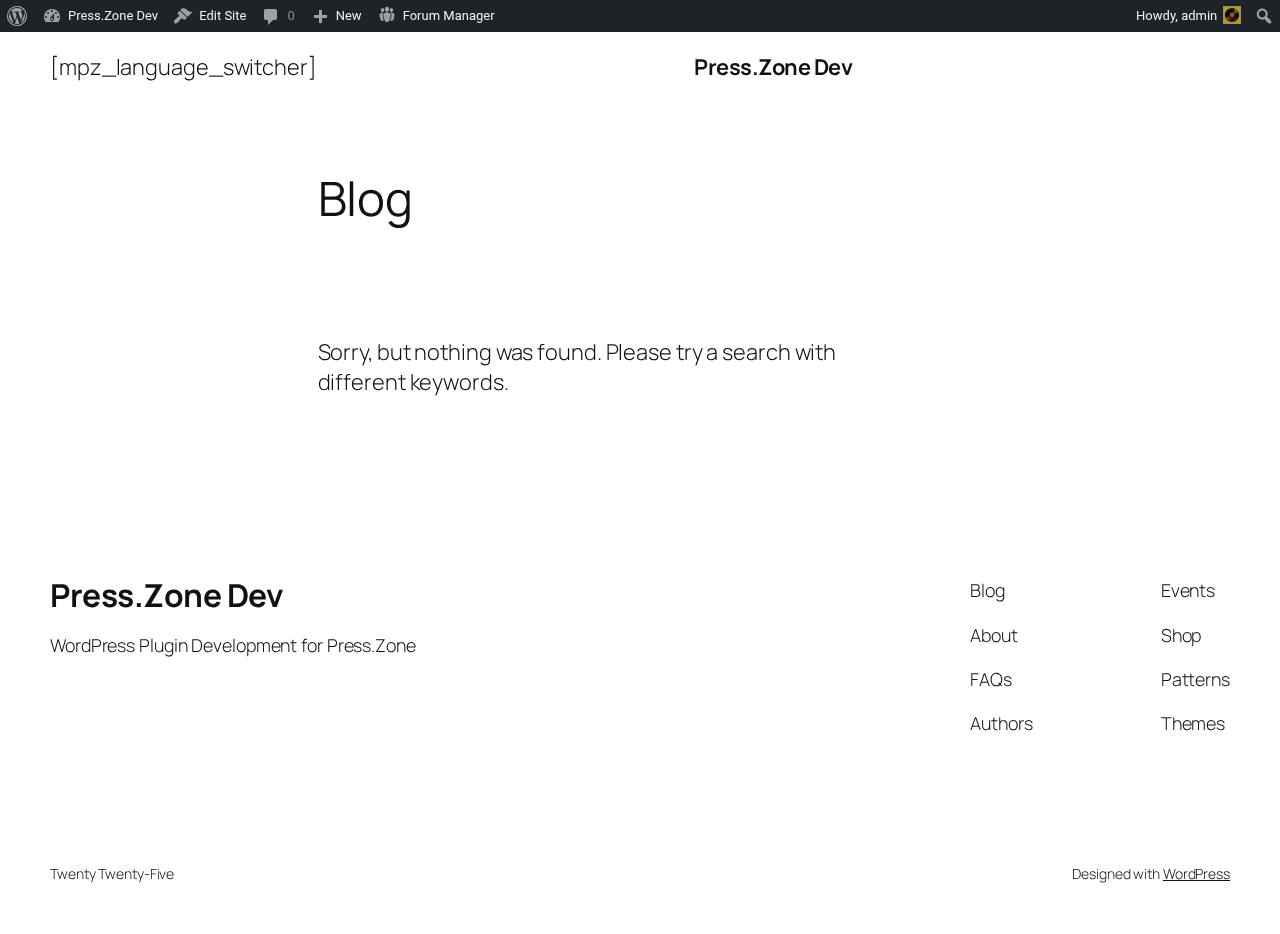The width and height of the screenshot is (1280, 934).
Task: Open the Blog footer link
Action: 987,591
